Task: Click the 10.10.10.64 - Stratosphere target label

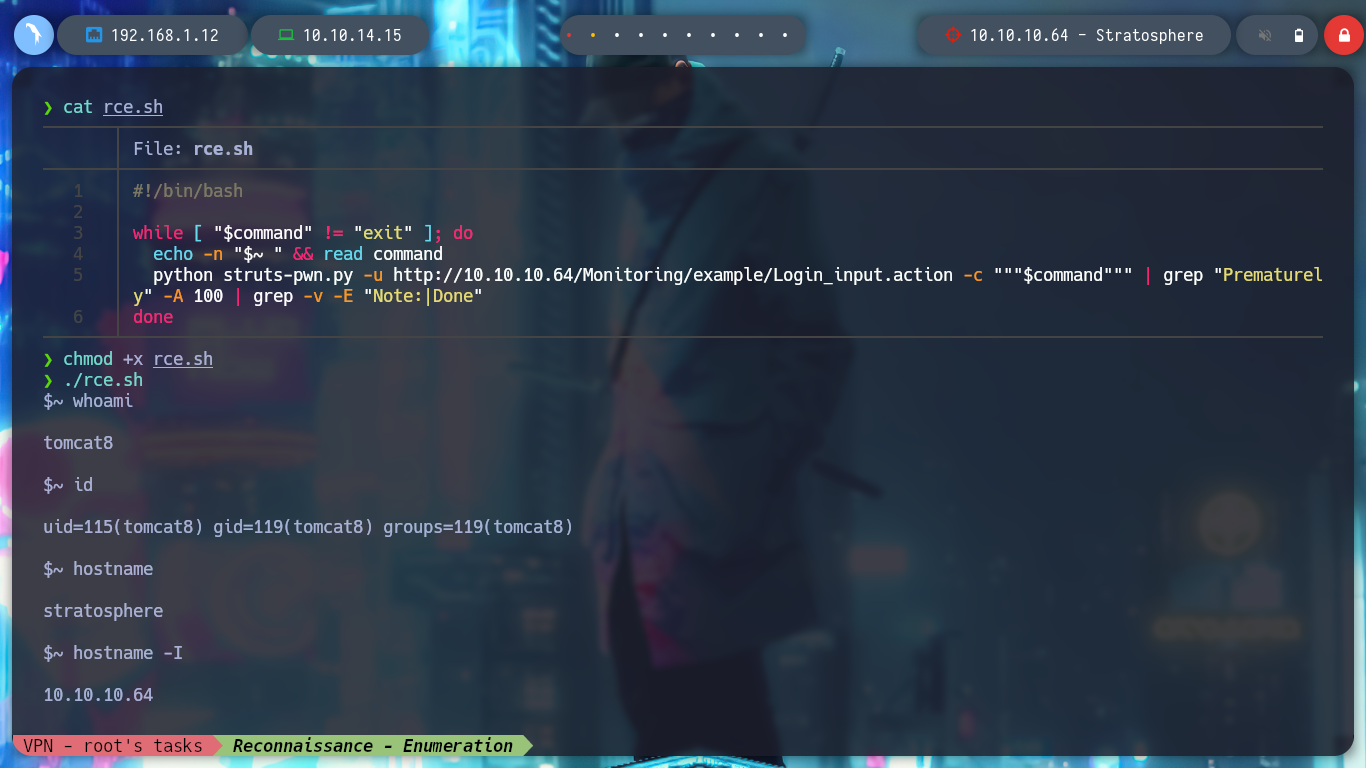Action: (1086, 35)
